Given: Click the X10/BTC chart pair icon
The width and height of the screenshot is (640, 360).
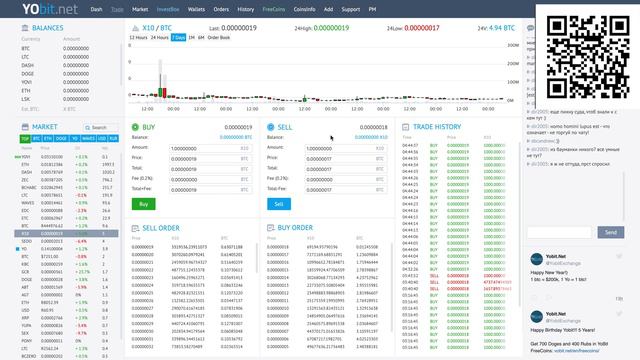Looking at the screenshot, I should [136, 28].
